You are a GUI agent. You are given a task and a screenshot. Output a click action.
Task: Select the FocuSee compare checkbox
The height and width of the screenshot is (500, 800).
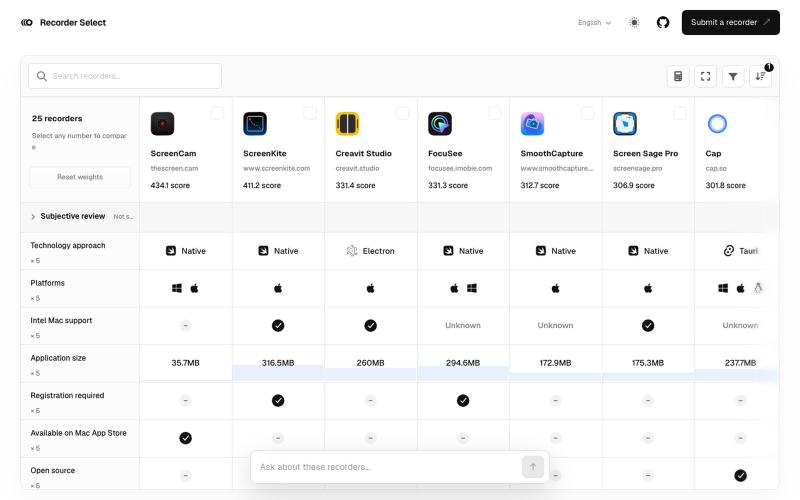pos(495,113)
